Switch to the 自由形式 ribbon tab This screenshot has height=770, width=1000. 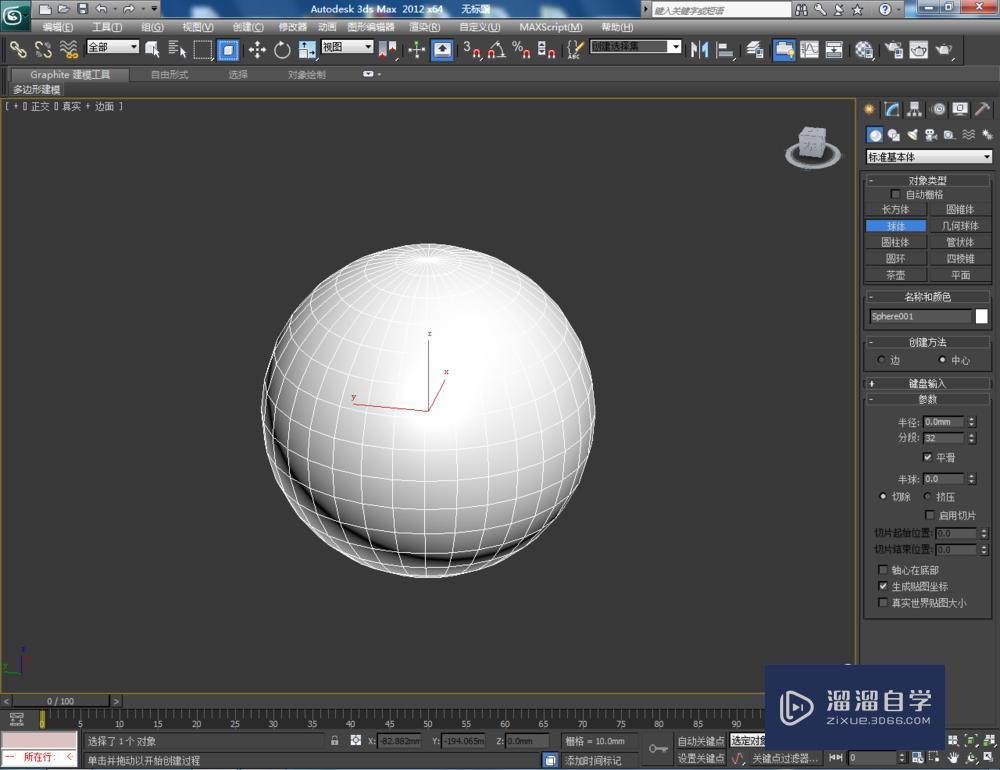(168, 73)
